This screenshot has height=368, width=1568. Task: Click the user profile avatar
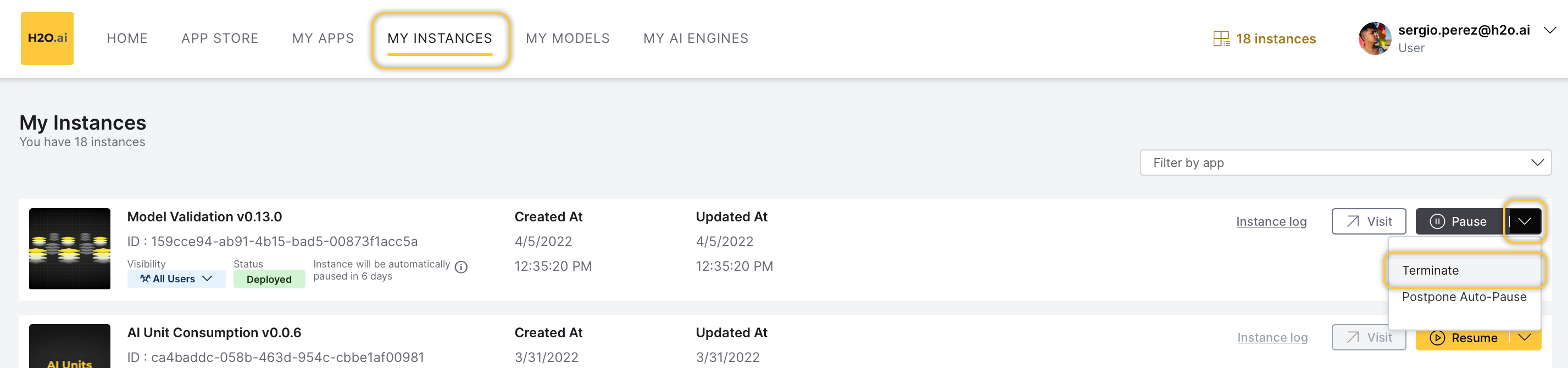pos(1374,38)
